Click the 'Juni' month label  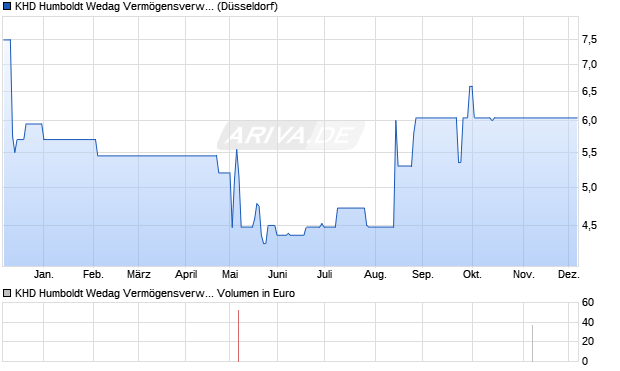(x=278, y=274)
